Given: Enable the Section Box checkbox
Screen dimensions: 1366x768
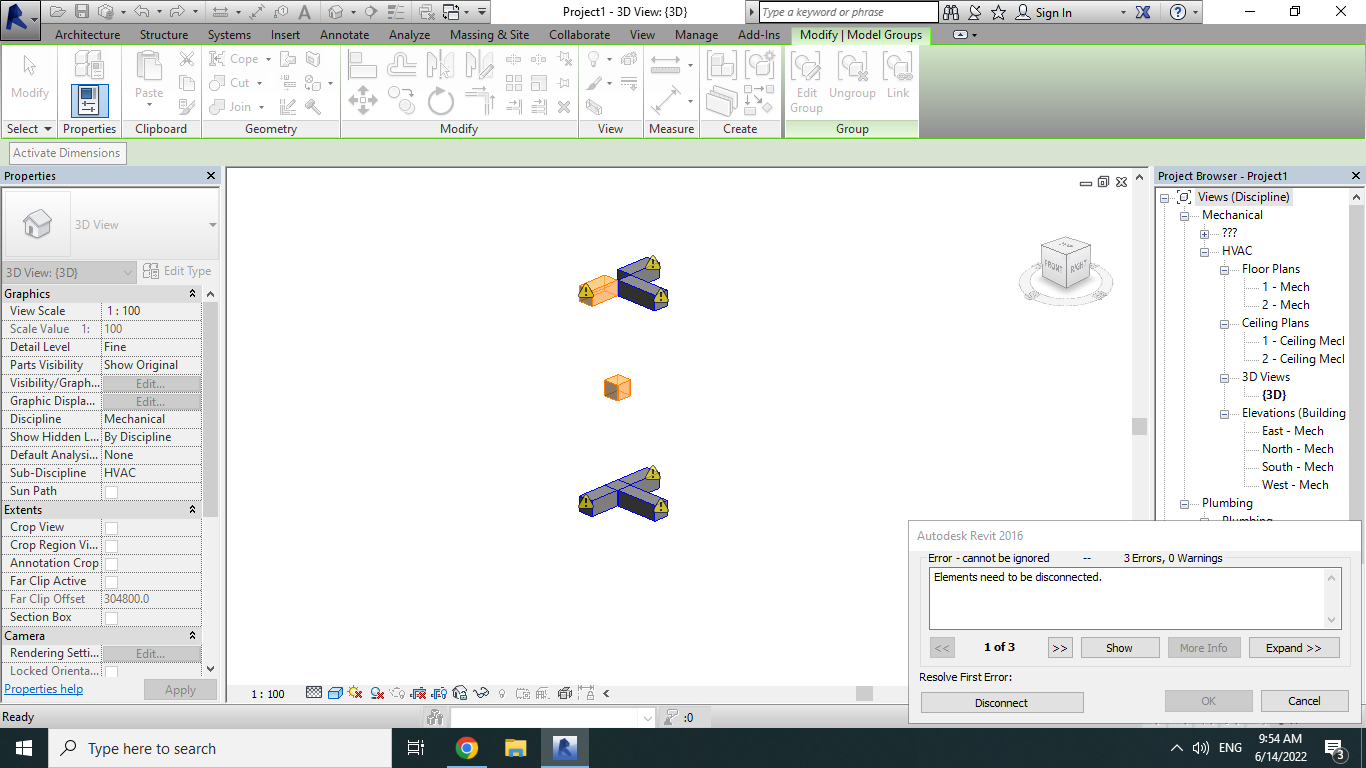Looking at the screenshot, I should coord(110,617).
